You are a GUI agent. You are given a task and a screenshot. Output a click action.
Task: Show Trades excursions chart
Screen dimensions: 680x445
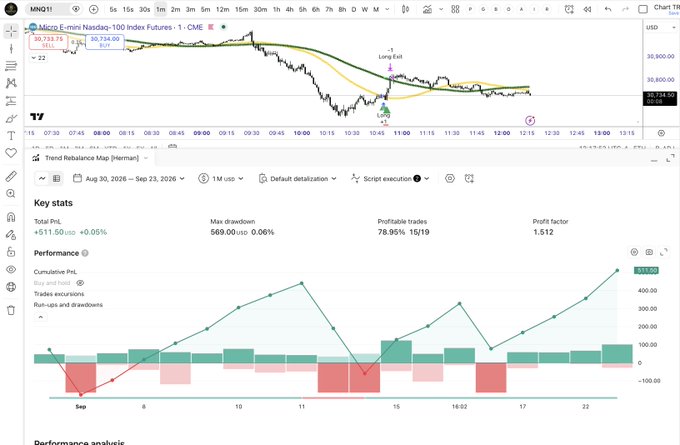coord(59,294)
